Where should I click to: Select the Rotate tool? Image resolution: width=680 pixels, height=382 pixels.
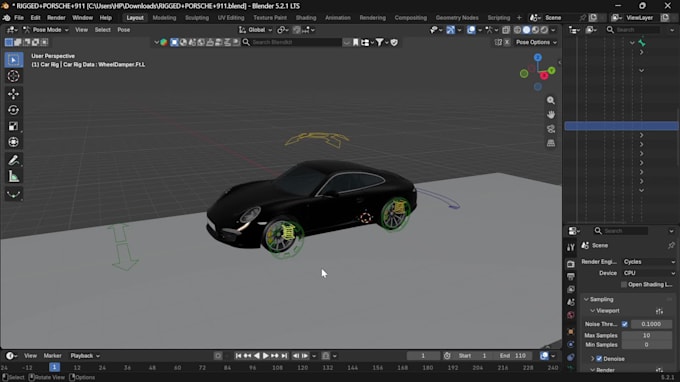13,110
